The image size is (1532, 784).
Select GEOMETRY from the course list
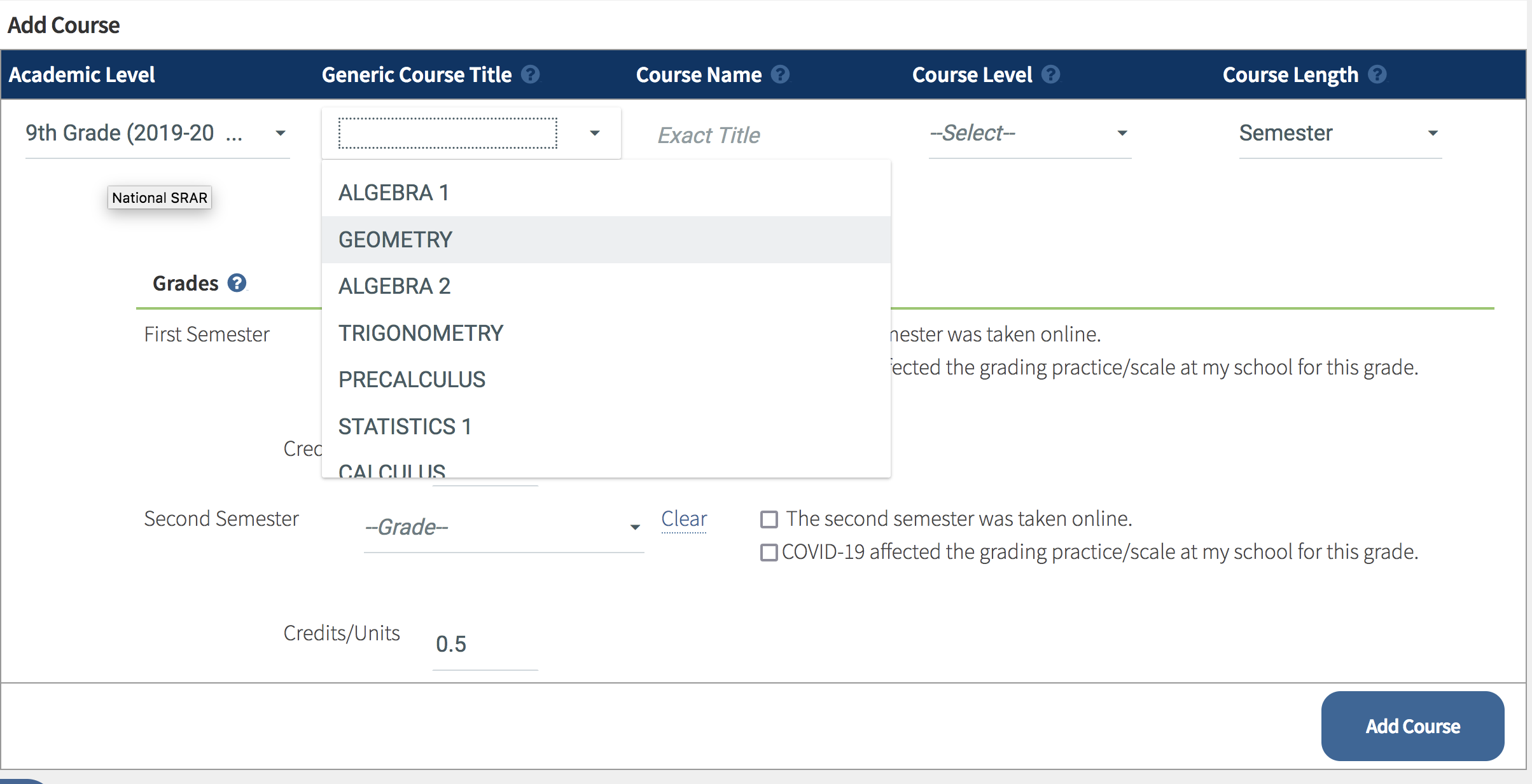coord(395,240)
